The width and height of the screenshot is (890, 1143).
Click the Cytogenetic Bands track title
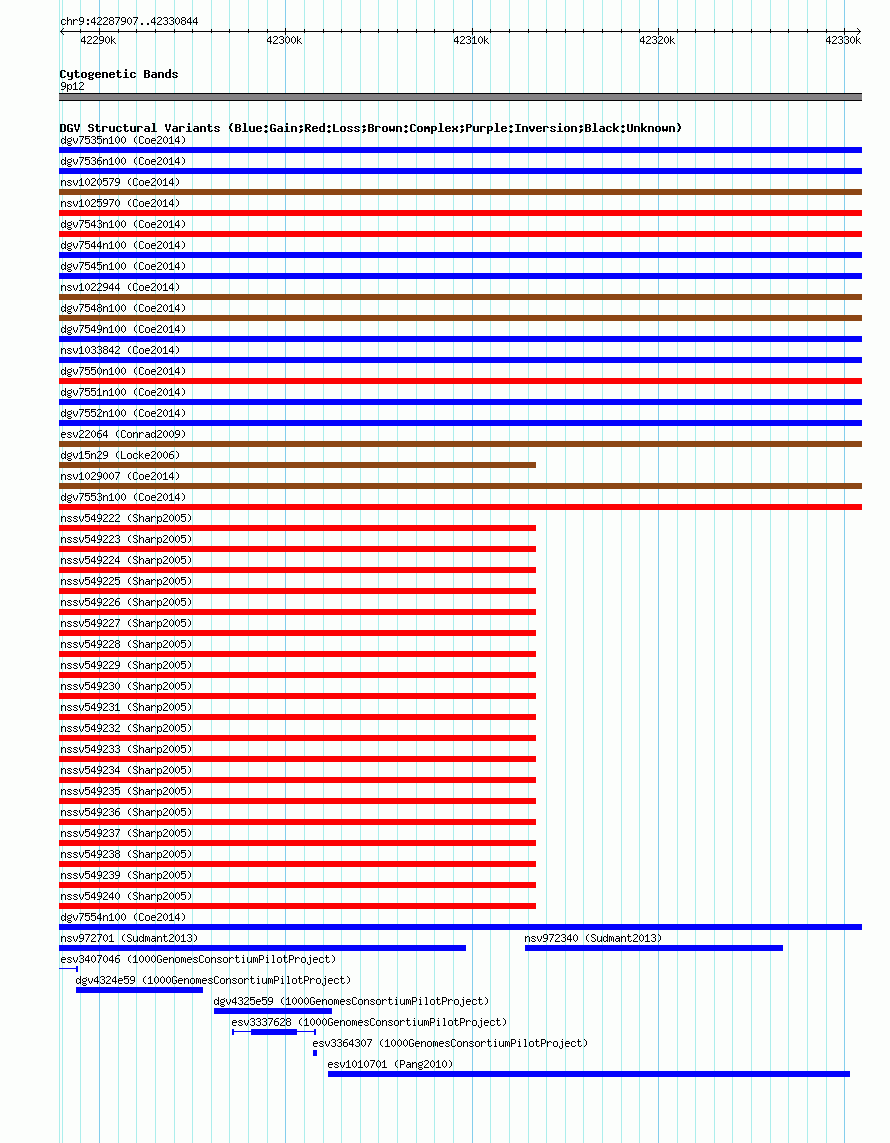[119, 74]
